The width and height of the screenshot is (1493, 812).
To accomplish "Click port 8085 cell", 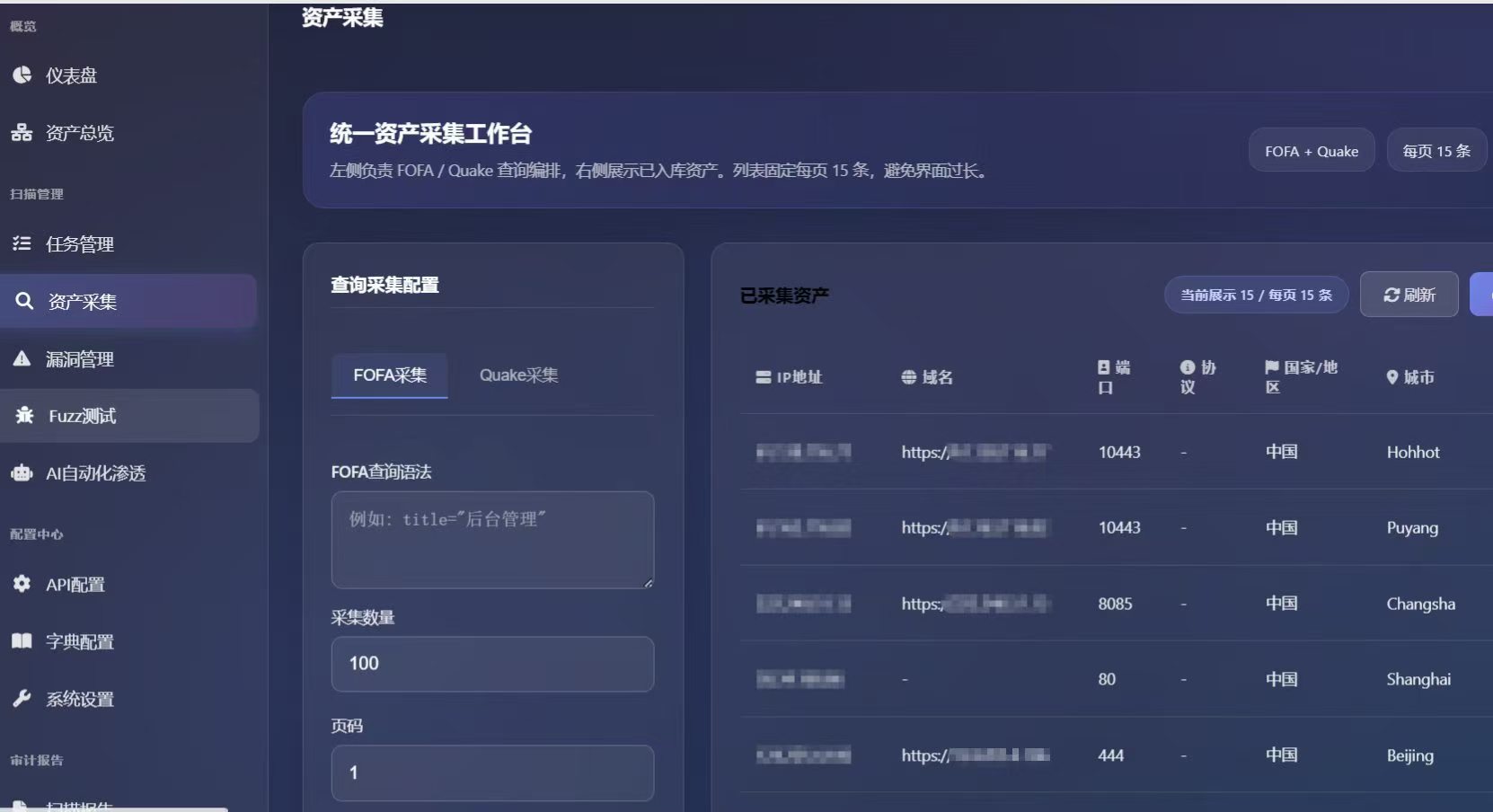I will (x=1115, y=604).
